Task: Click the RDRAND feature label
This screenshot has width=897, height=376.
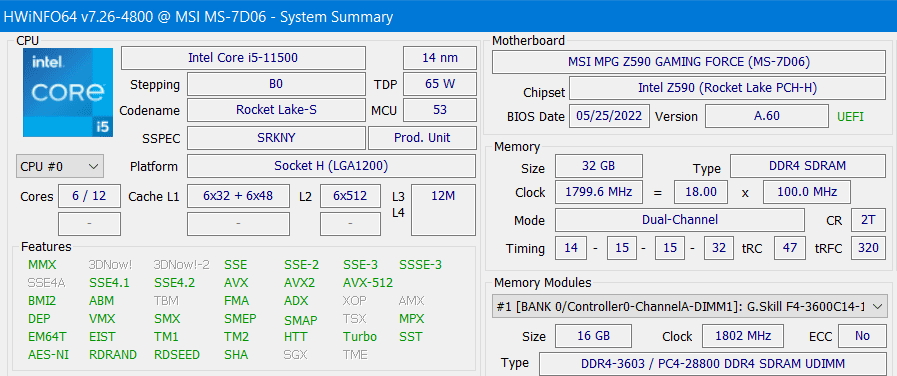Action: [113, 354]
